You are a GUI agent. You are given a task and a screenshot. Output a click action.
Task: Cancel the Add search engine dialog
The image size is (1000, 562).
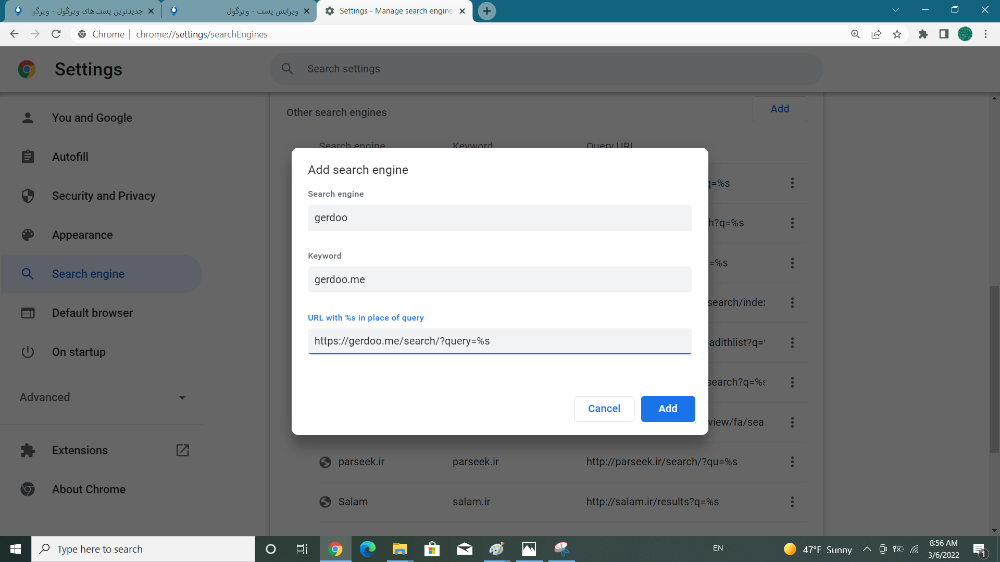tap(603, 408)
